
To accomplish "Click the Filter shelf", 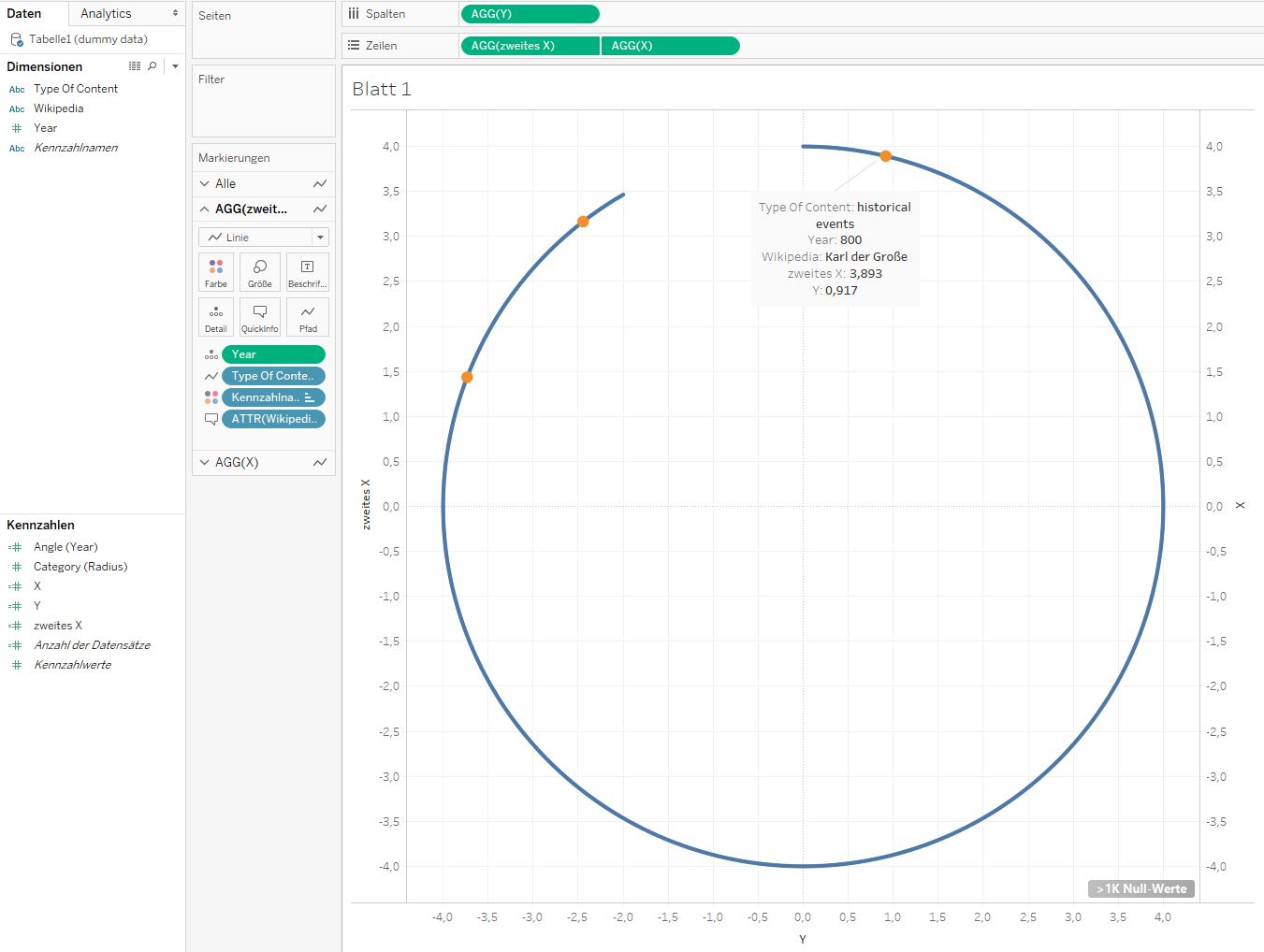I will [x=264, y=101].
